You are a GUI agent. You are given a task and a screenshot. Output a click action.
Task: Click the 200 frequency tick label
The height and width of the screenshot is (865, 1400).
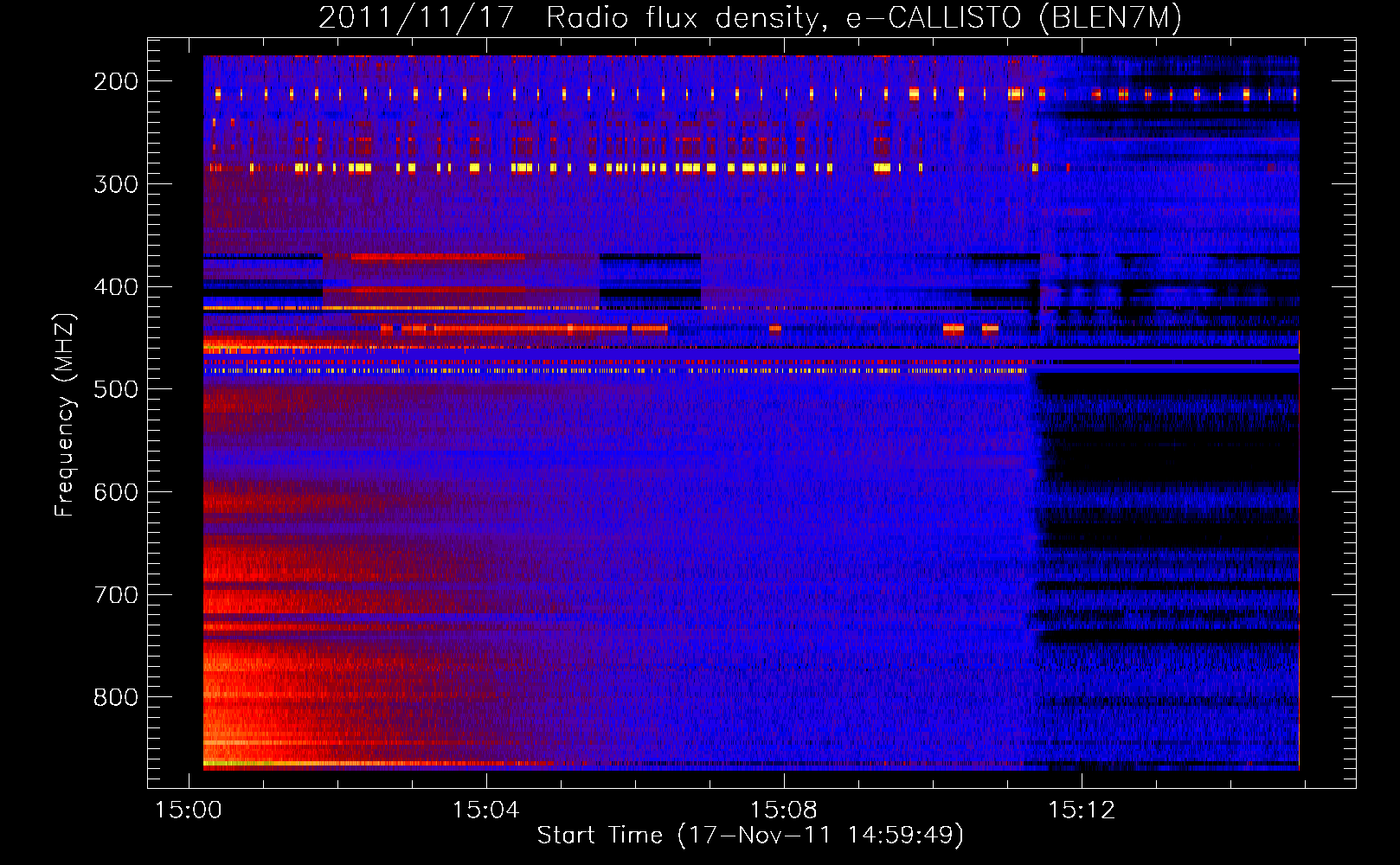116,81
